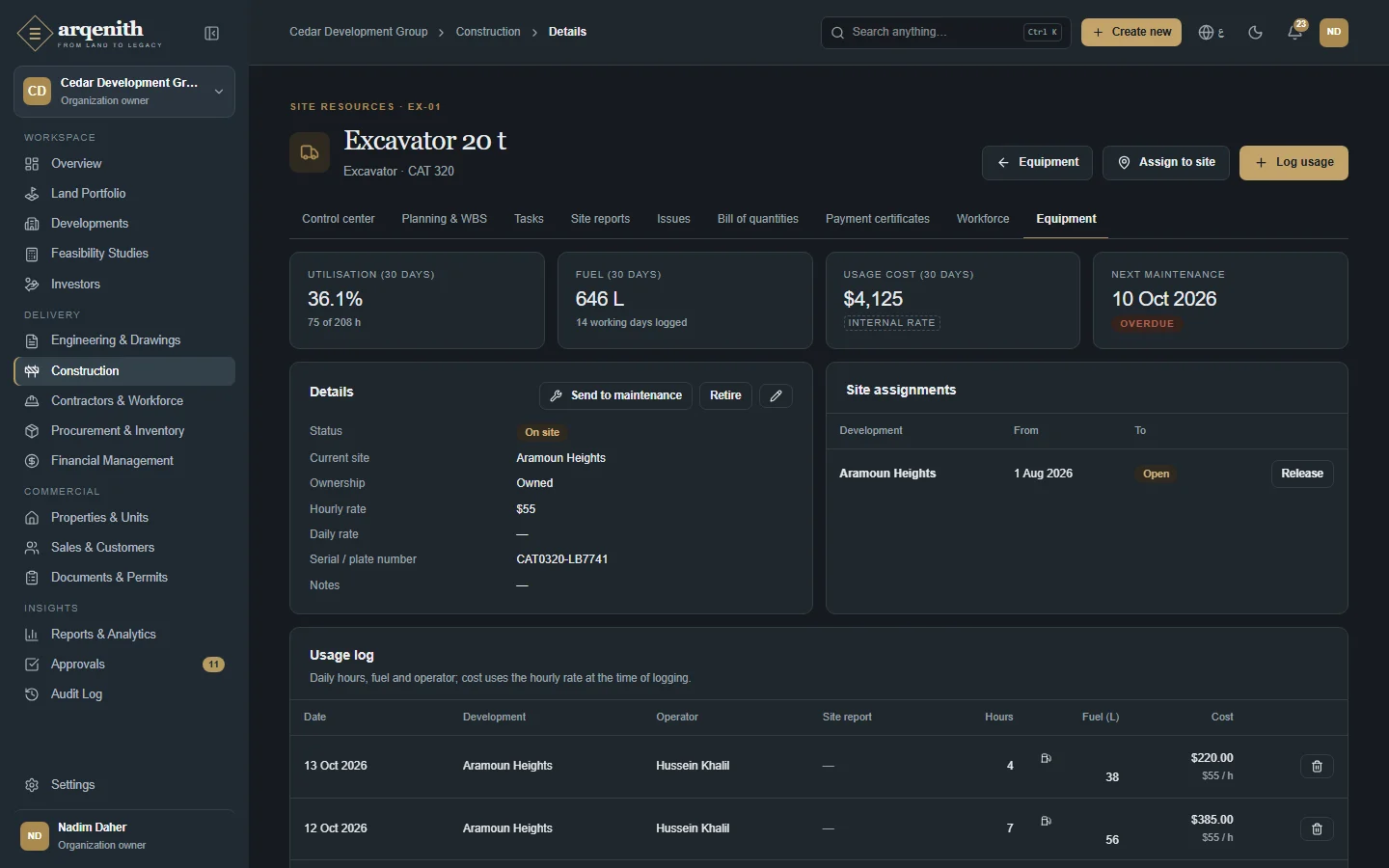The height and width of the screenshot is (868, 1389).
Task: Switch to the Control center tab
Action: 339,219
